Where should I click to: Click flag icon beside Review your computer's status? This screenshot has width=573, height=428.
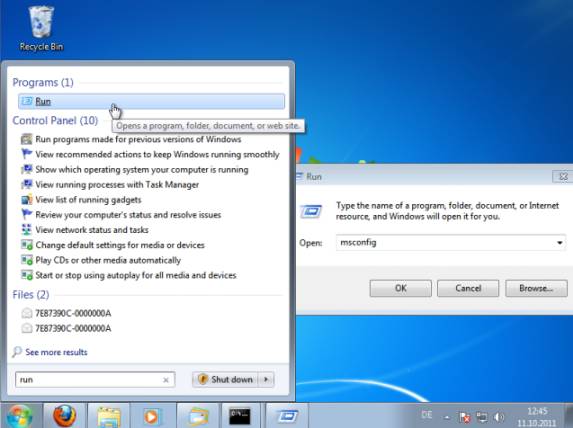tap(26, 215)
